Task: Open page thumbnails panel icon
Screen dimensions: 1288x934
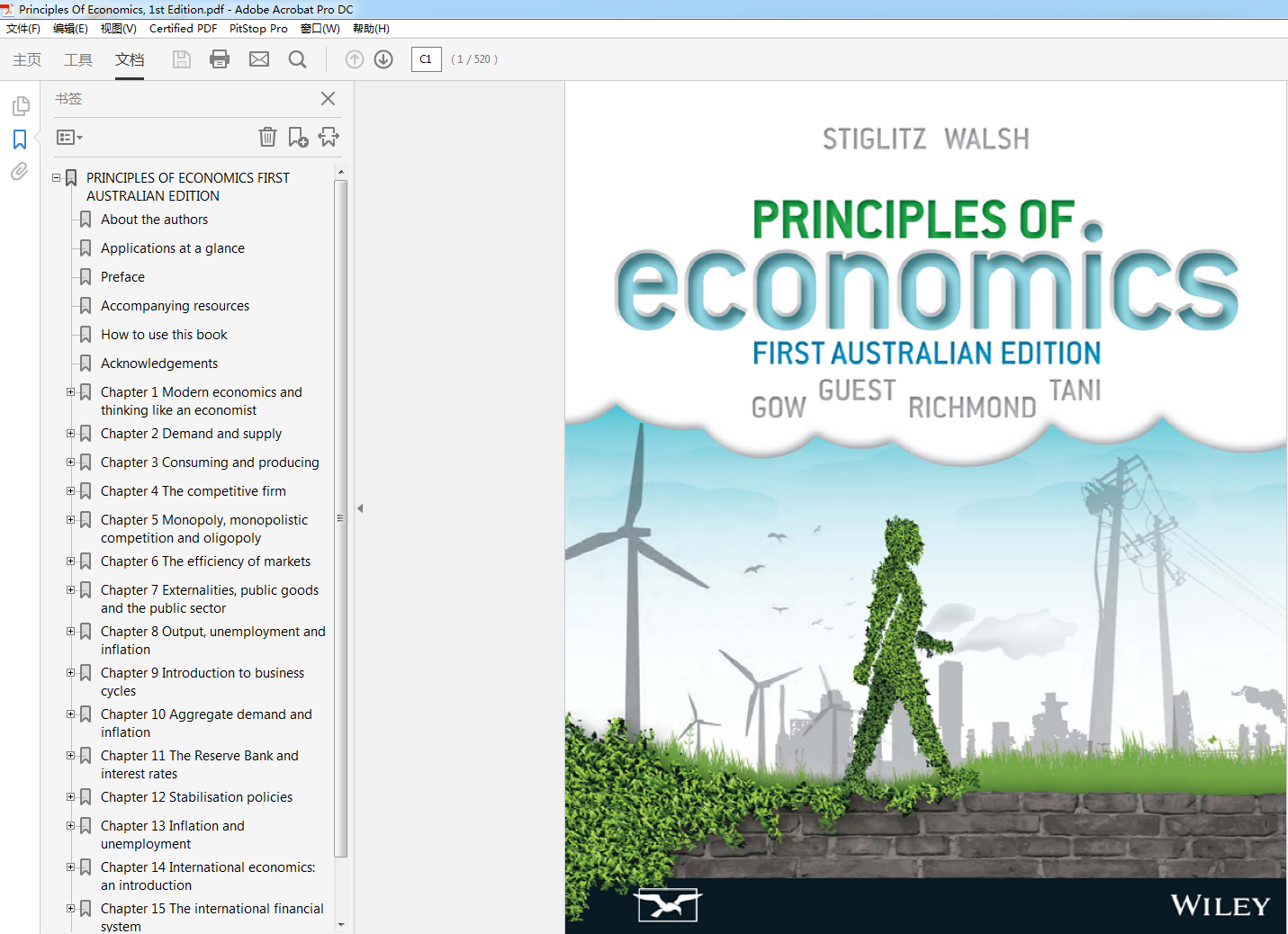Action: pyautogui.click(x=20, y=106)
